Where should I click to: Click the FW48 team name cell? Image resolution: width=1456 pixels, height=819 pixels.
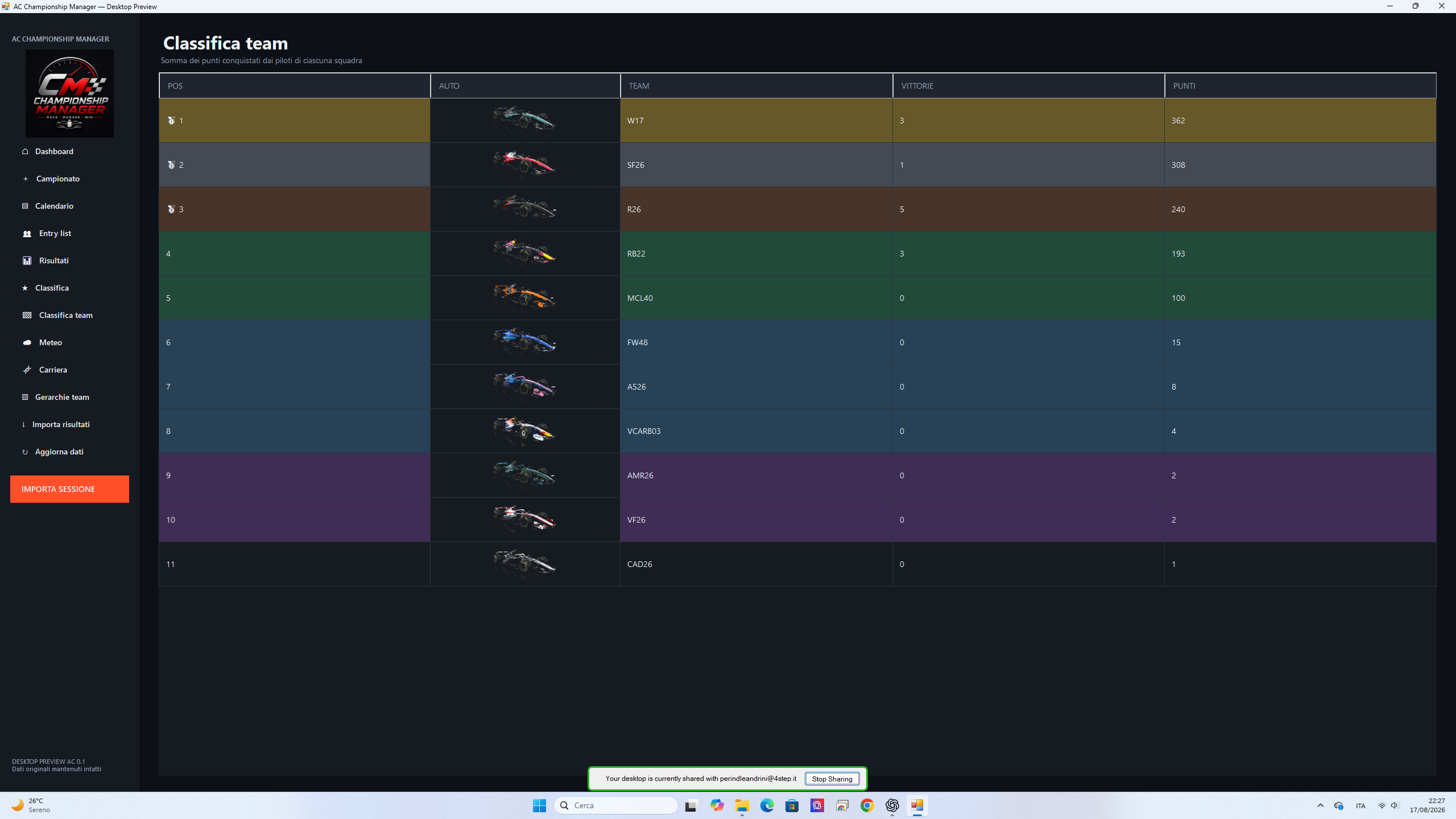pos(756,342)
